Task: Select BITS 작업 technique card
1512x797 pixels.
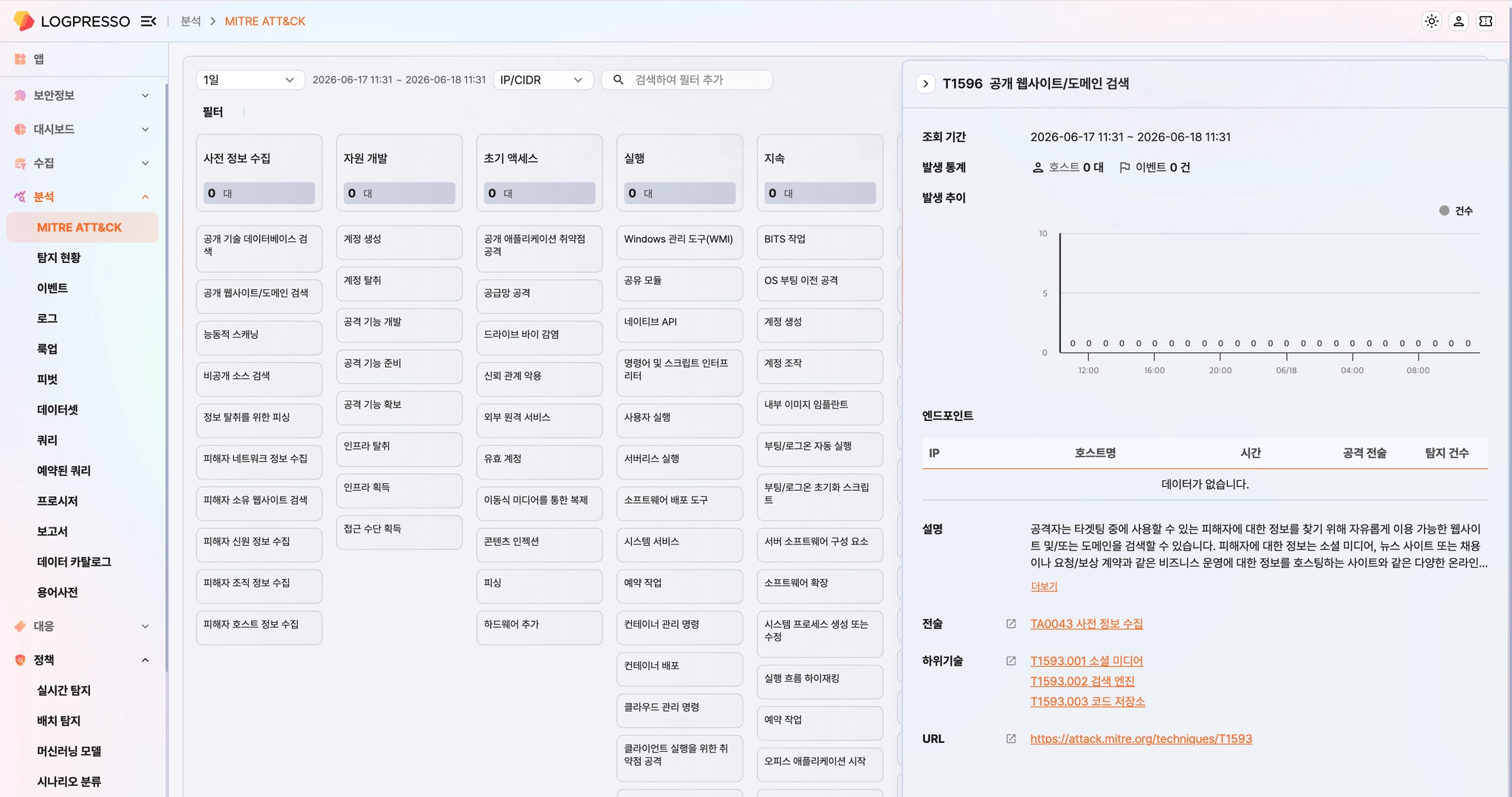Action: click(820, 242)
